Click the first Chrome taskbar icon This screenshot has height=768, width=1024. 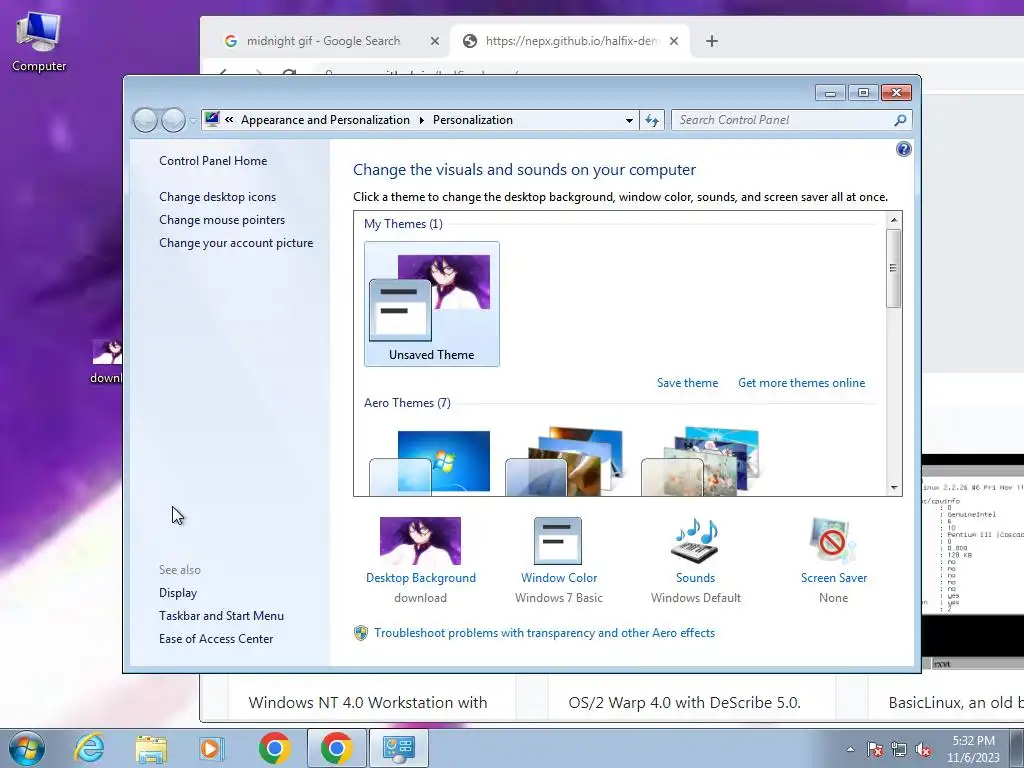[x=274, y=748]
